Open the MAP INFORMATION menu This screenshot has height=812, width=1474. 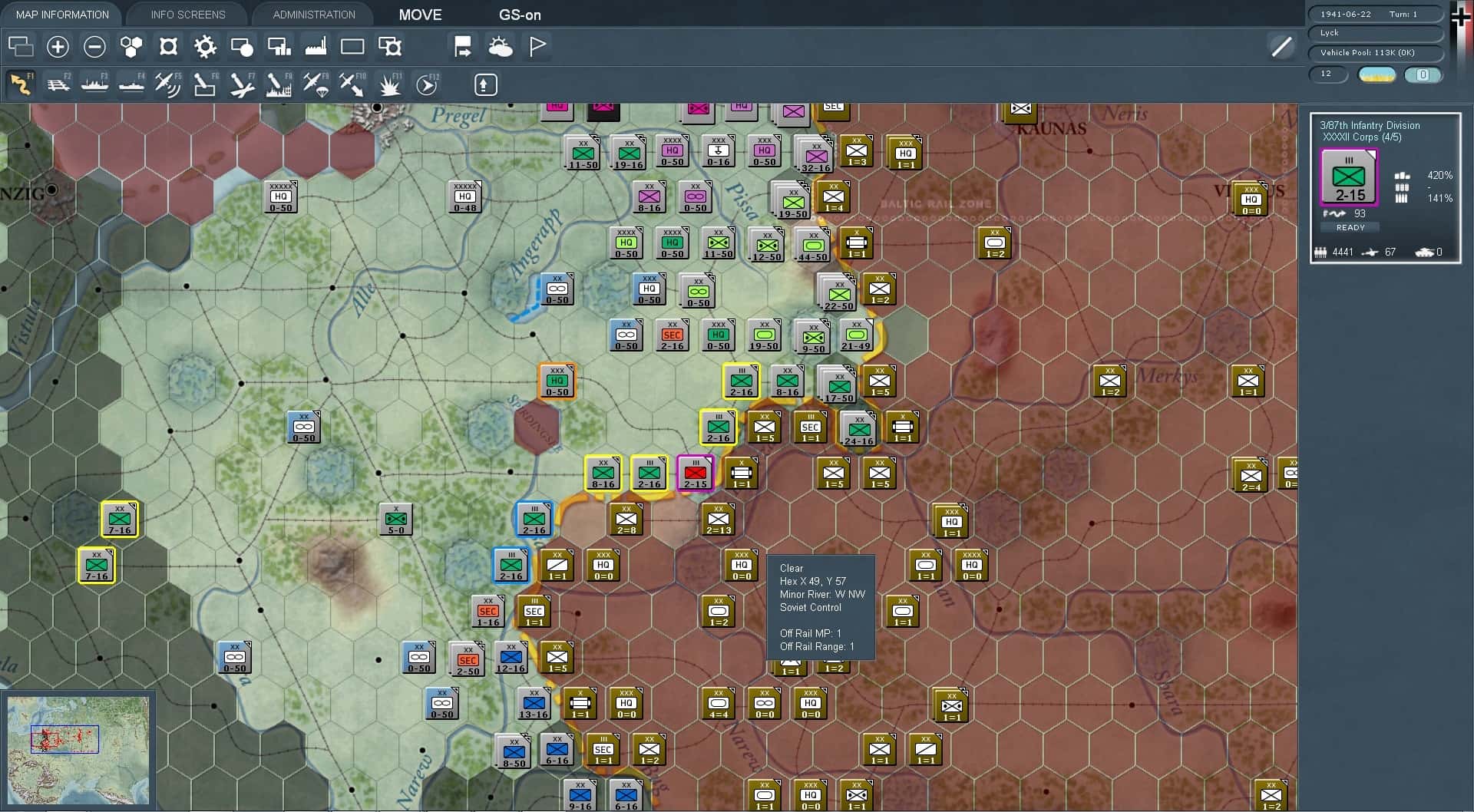coord(61,14)
